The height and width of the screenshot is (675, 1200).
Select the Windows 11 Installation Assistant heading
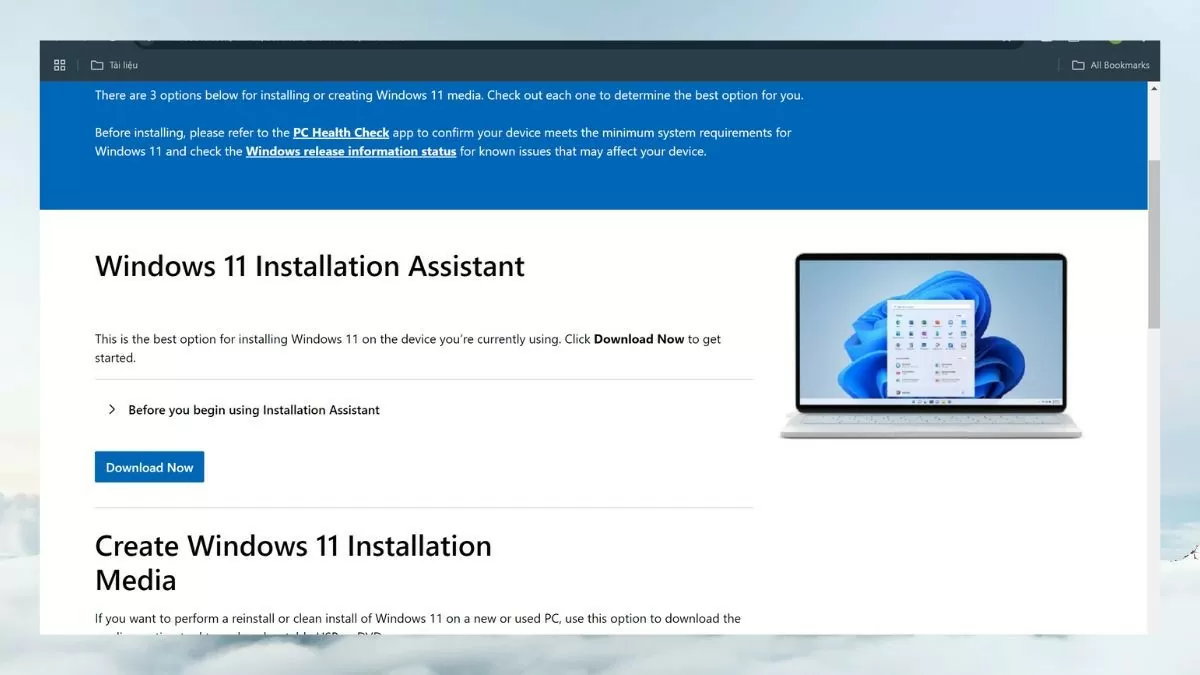click(309, 266)
